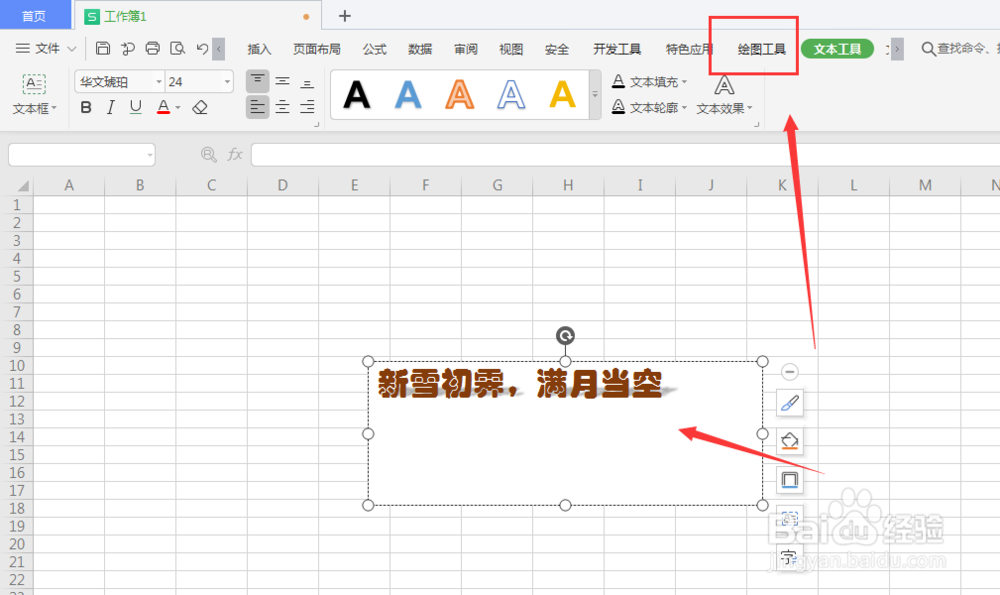Select the text box style icon in floating toolbar

(x=789, y=518)
